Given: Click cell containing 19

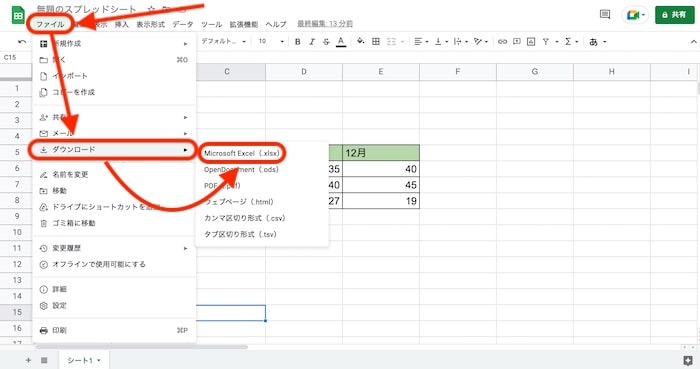Looking at the screenshot, I should (x=381, y=201).
